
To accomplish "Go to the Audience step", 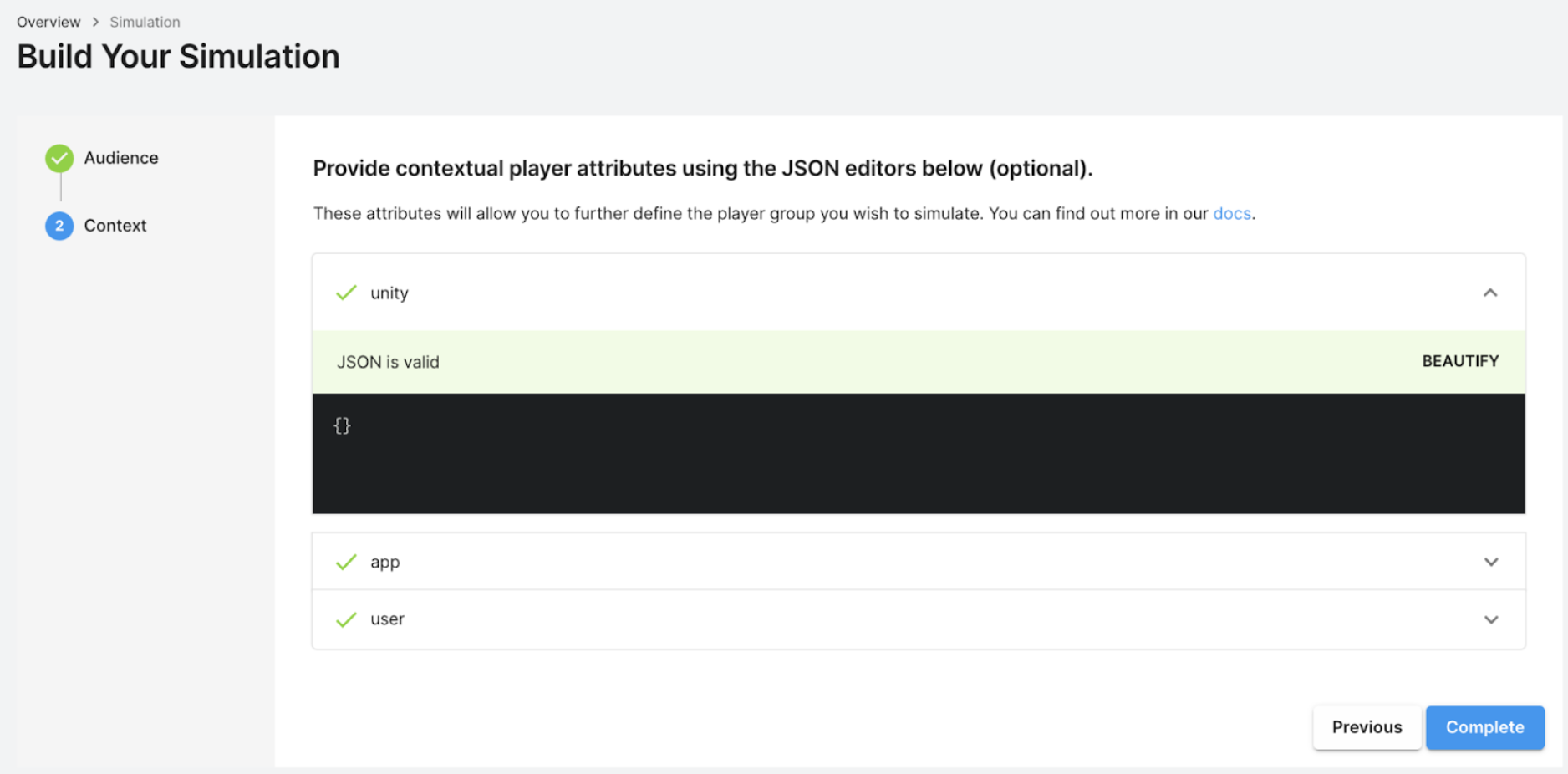I will coord(121,158).
